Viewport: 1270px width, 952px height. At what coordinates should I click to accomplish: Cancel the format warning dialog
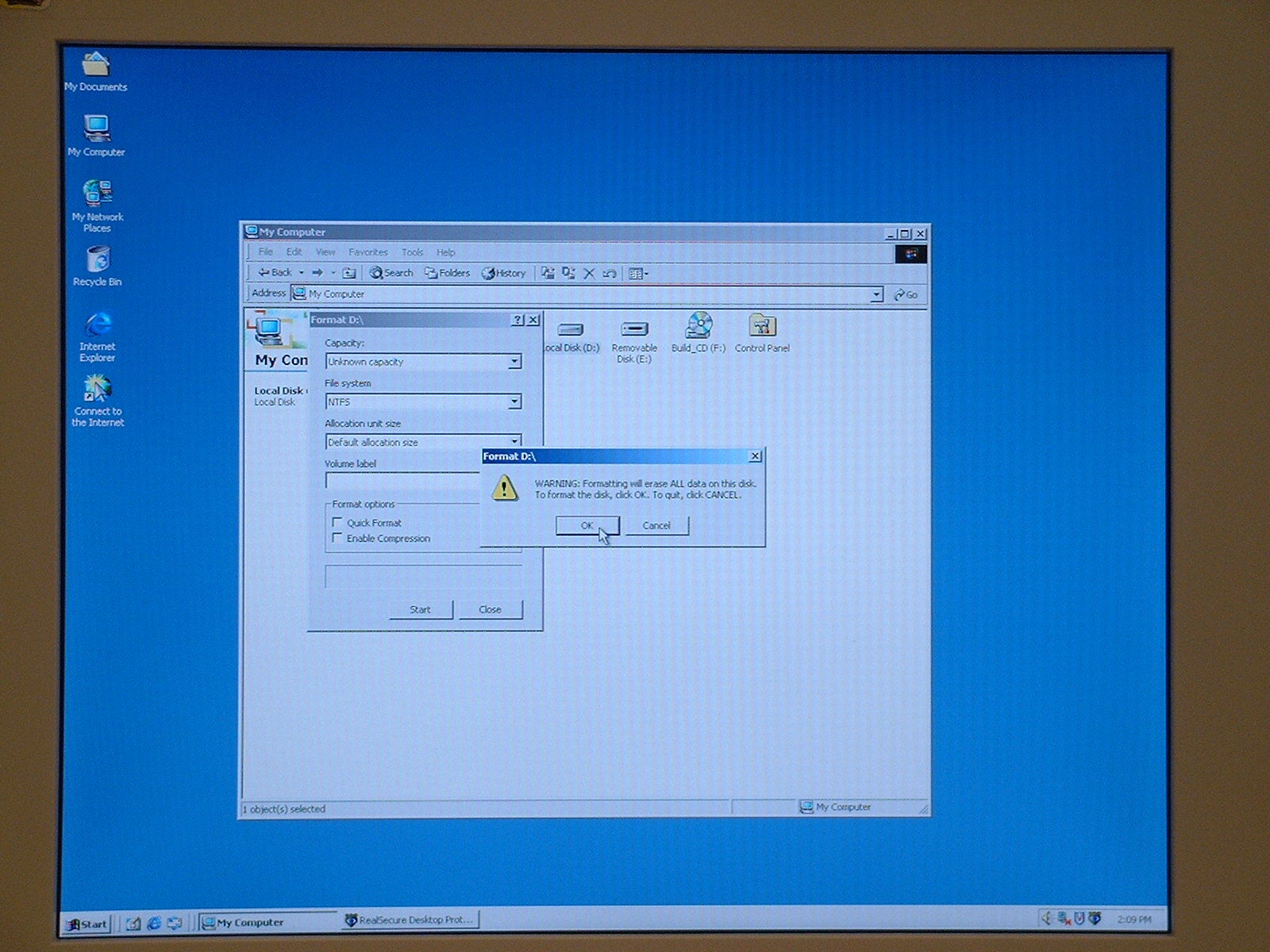[656, 525]
